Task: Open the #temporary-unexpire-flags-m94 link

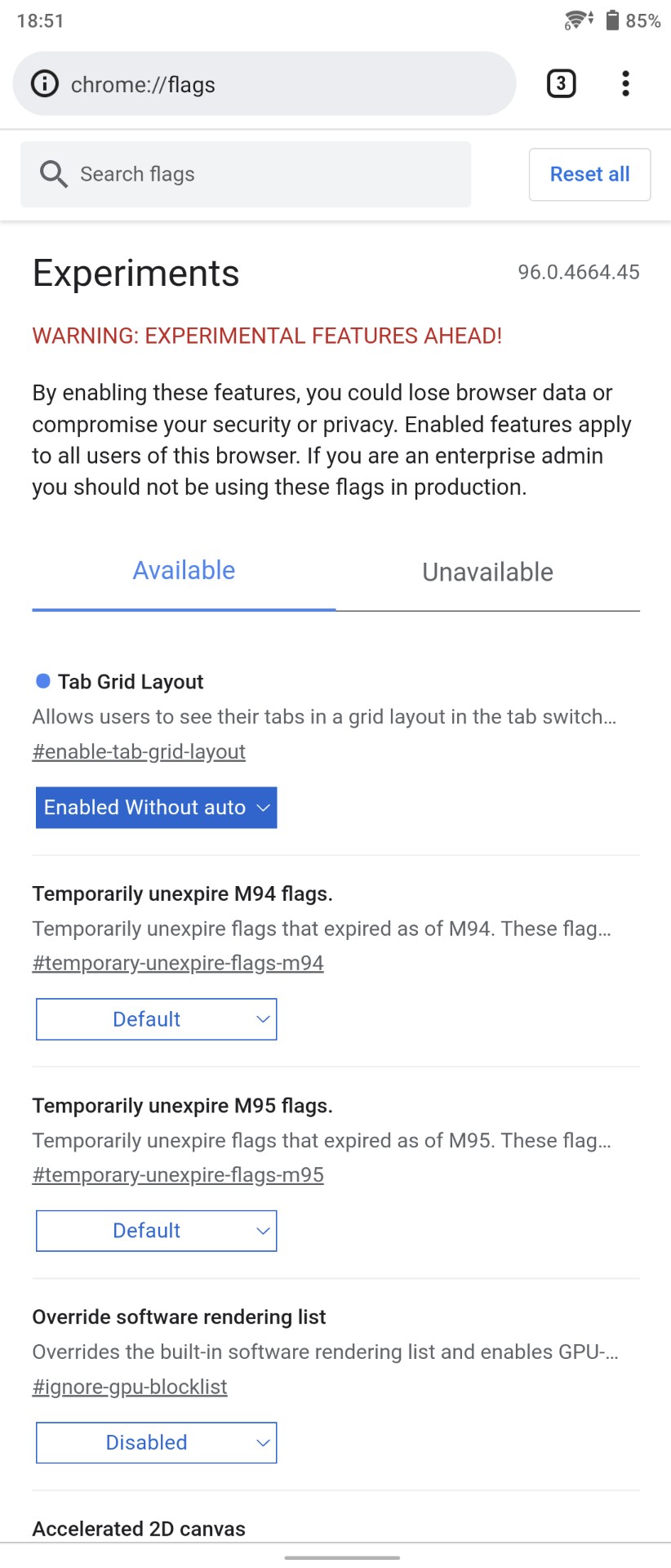Action: (178, 963)
